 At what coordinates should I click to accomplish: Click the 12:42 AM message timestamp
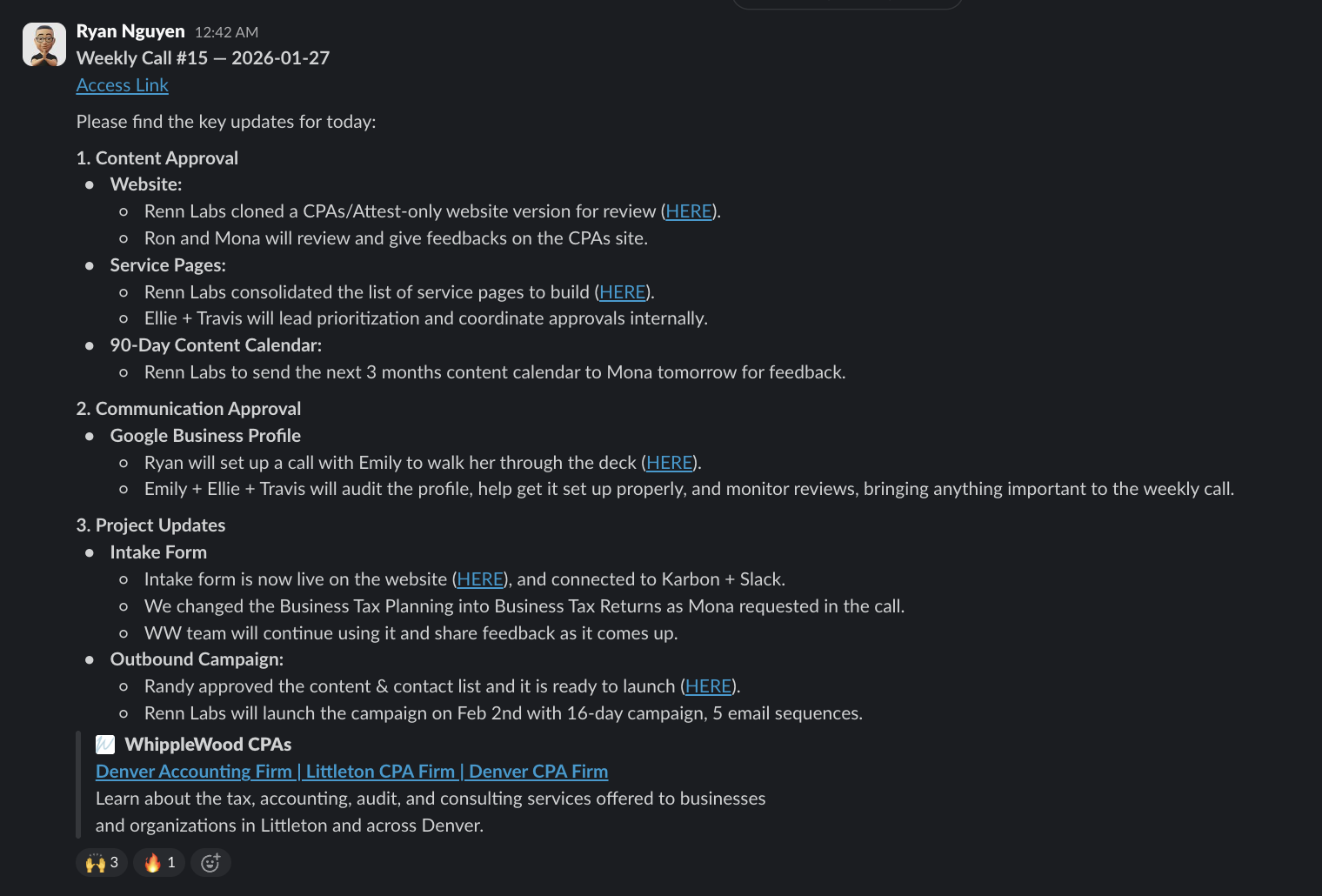tap(226, 32)
